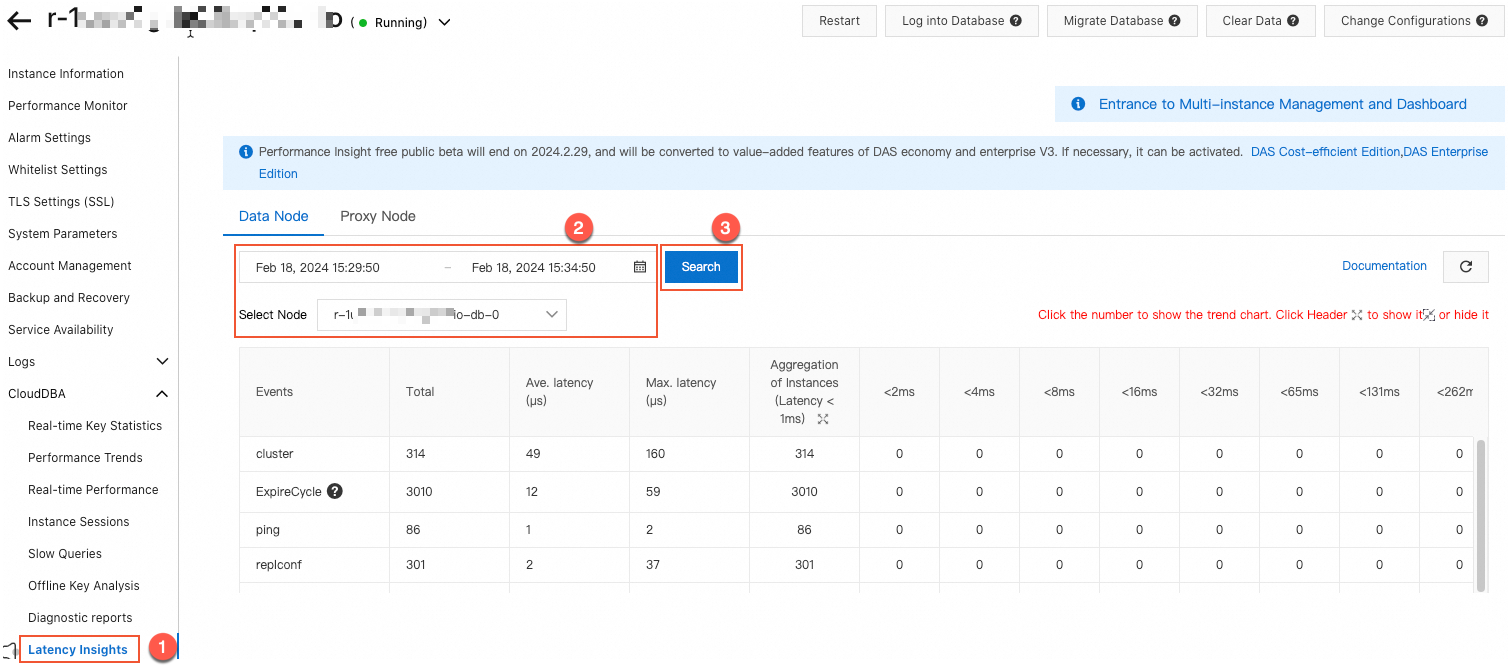The height and width of the screenshot is (666, 1510).
Task: Click the Log into Database button
Action: point(961,21)
